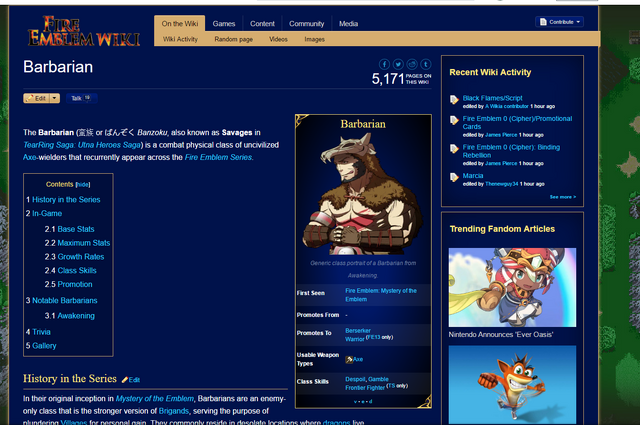Image resolution: width=640 pixels, height=425 pixels.
Task: Open the Videos subnav link
Action: click(278, 39)
